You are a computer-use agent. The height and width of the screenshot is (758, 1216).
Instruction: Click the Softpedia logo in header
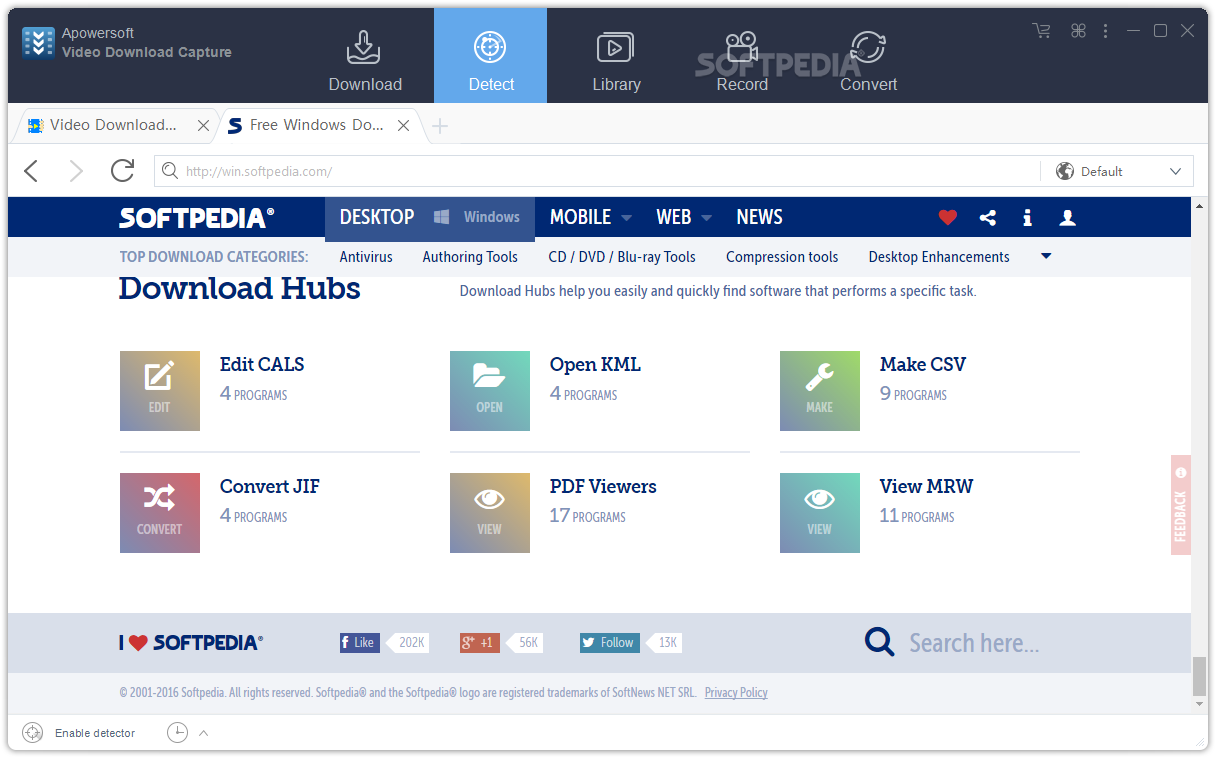[196, 217]
